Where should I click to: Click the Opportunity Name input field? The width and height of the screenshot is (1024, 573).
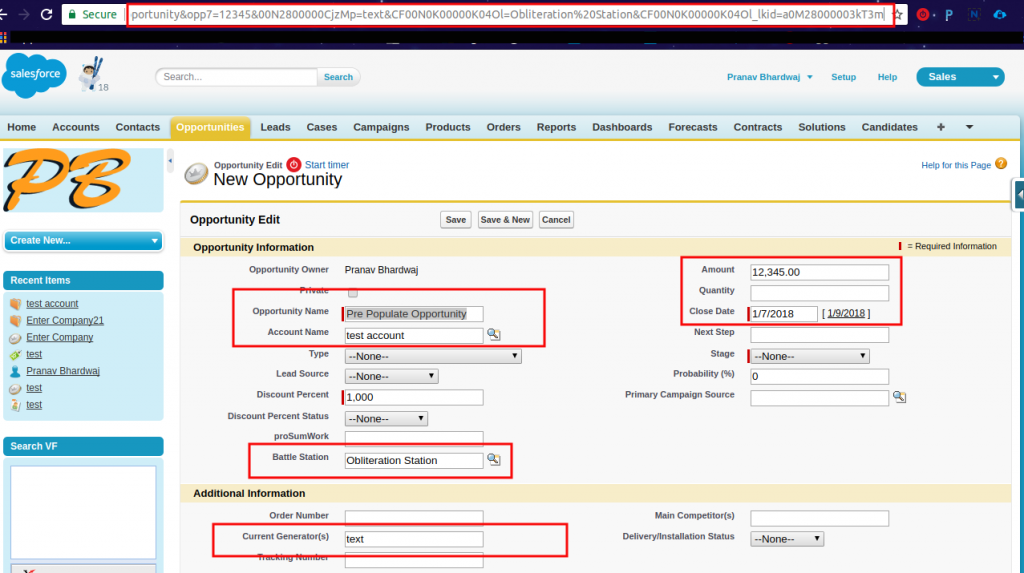coord(414,314)
